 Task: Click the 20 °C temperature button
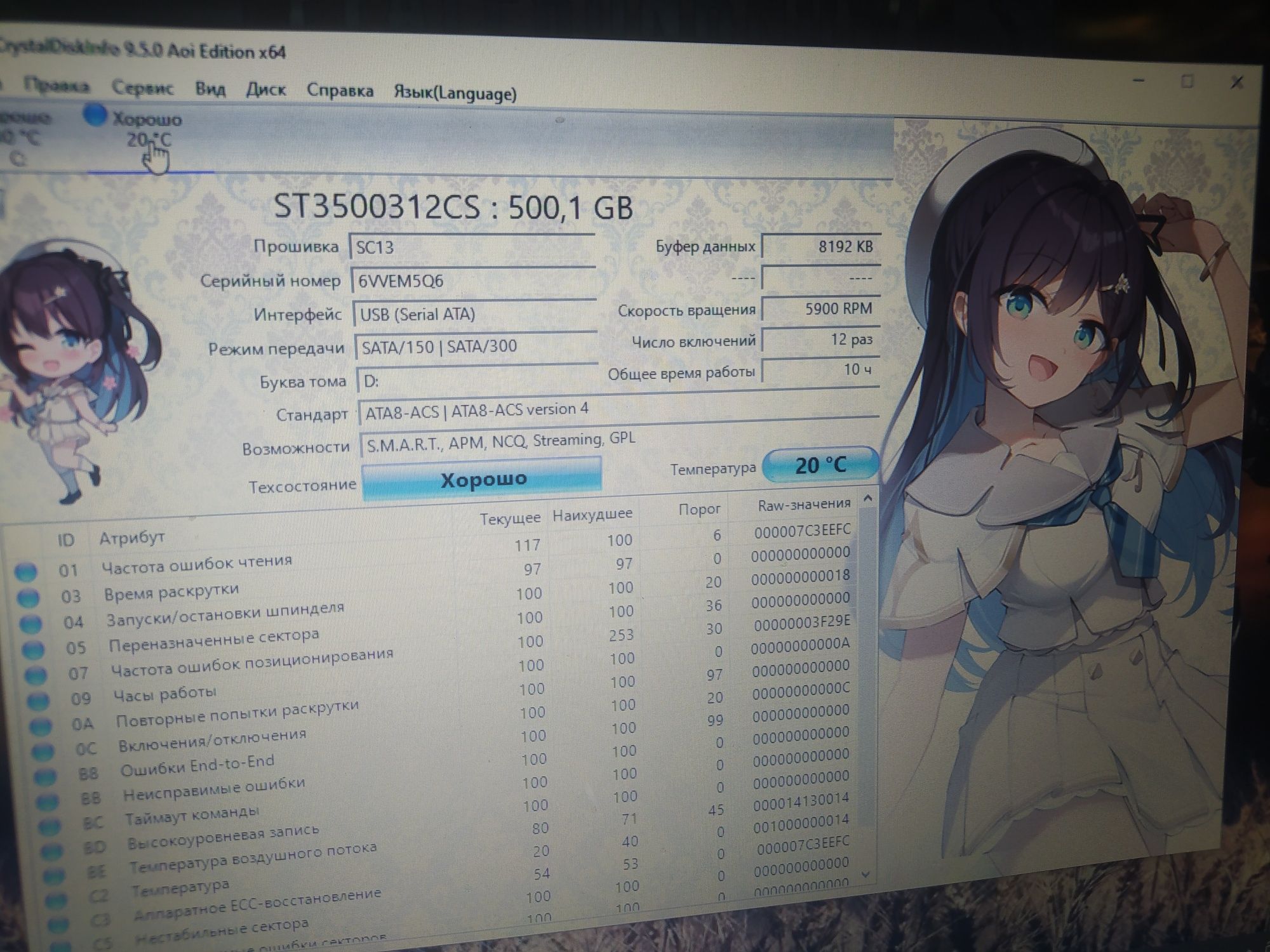pos(820,464)
